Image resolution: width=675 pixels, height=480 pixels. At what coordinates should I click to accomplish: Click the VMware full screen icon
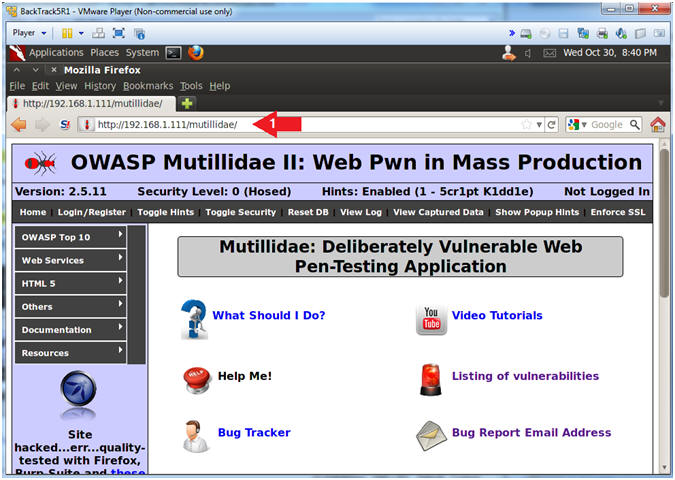coord(119,33)
